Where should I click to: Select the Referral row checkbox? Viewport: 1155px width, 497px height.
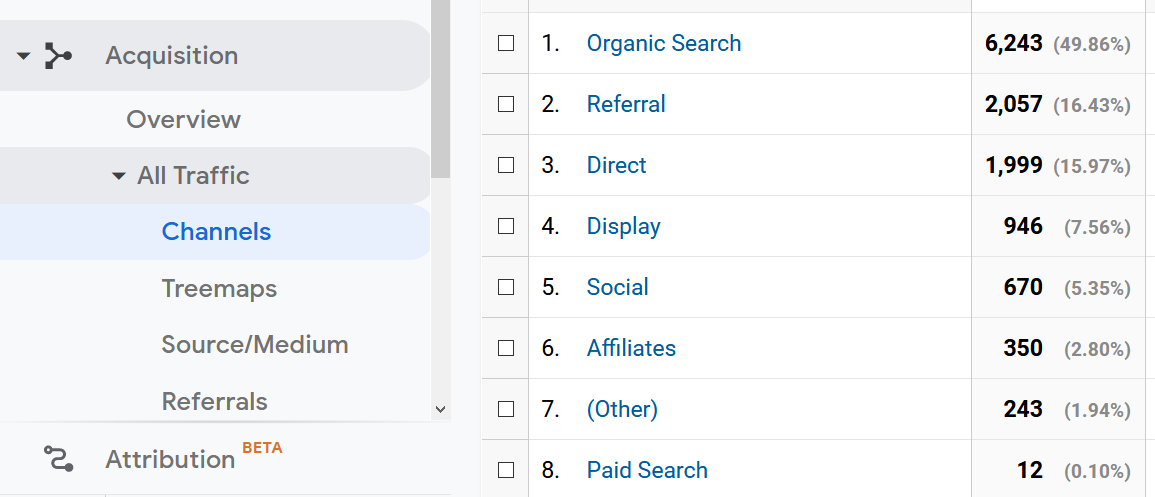tap(506, 104)
